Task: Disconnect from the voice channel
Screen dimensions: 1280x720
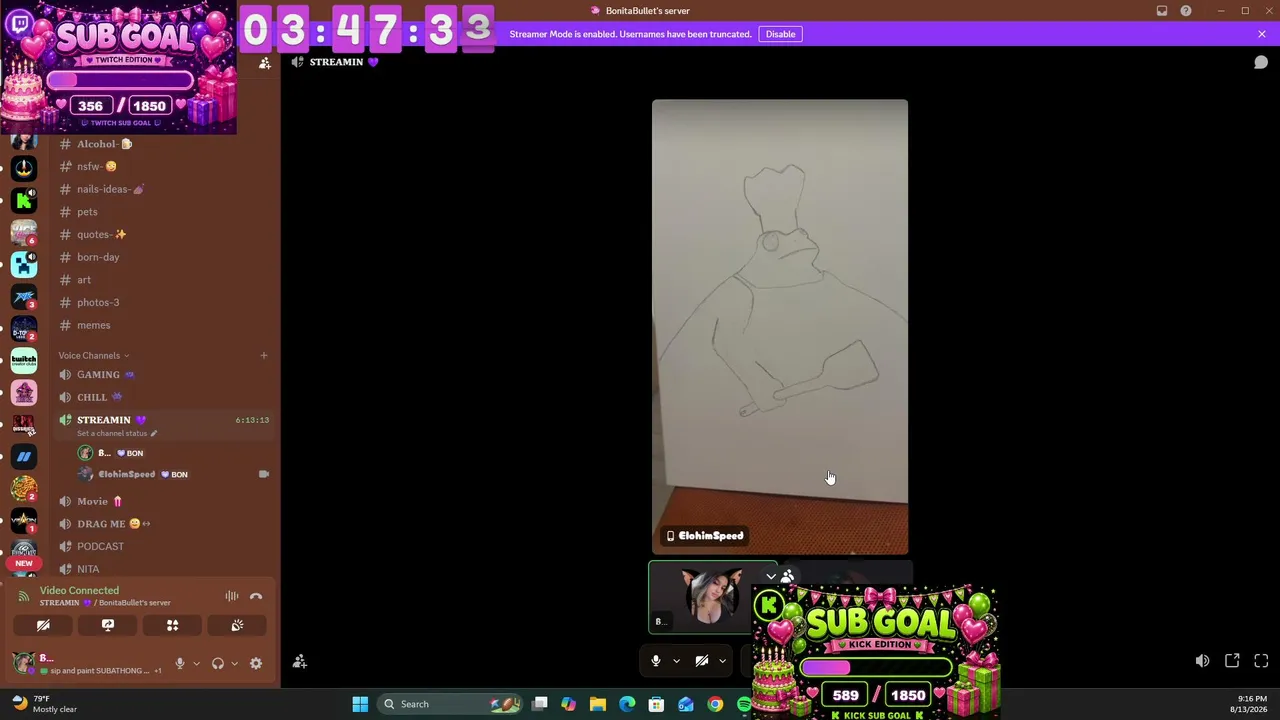Action: 256,596
